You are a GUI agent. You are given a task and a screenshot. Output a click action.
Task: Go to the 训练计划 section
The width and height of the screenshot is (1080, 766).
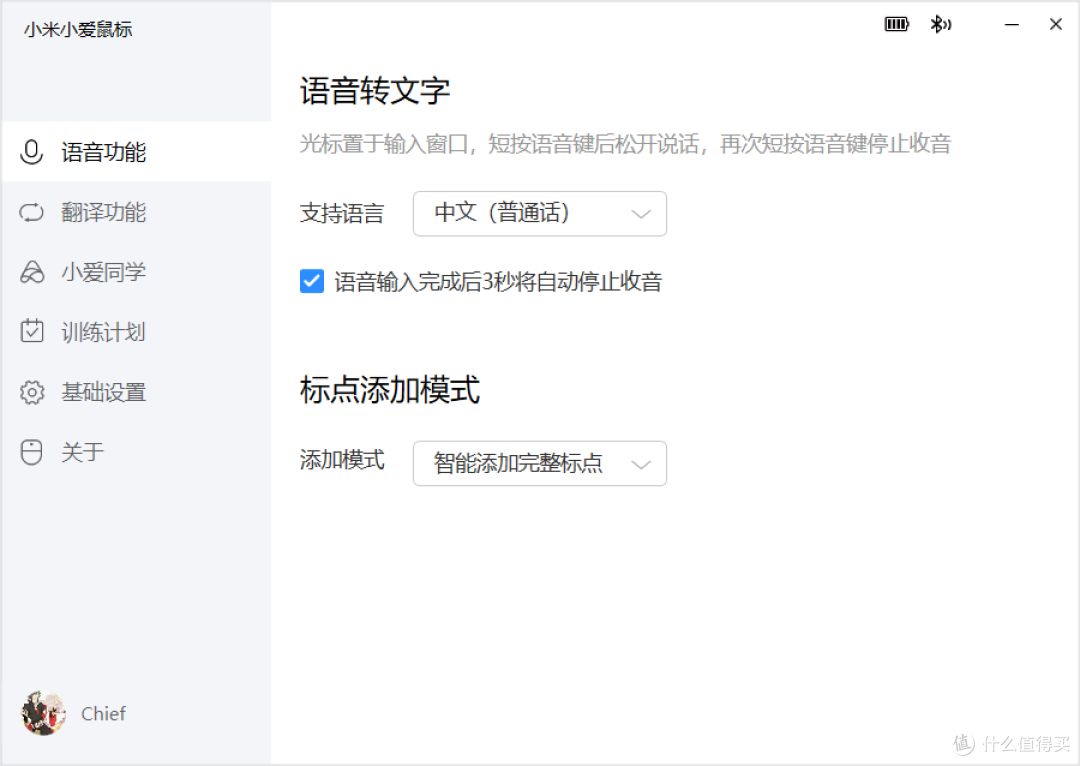(x=103, y=332)
